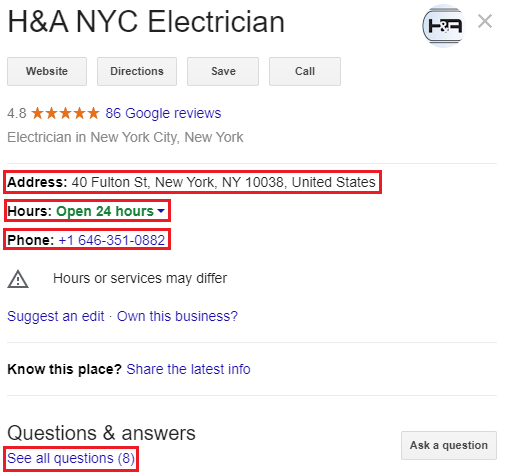The width and height of the screenshot is (509, 475).
Task: Click the H&A business logo icon
Action: (x=444, y=26)
